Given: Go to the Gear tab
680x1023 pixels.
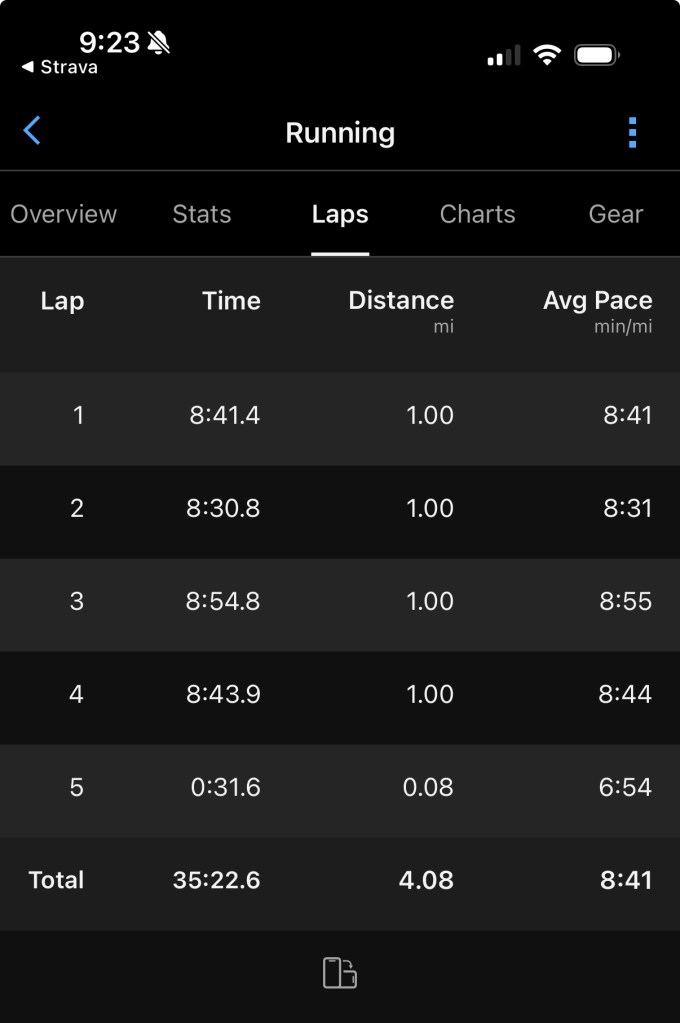Looking at the screenshot, I should point(615,214).
